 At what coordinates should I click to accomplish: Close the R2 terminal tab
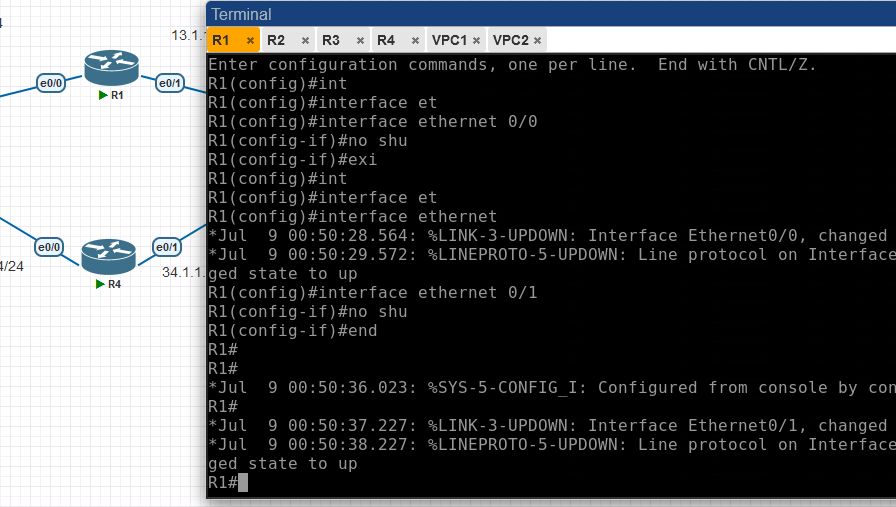pos(305,41)
